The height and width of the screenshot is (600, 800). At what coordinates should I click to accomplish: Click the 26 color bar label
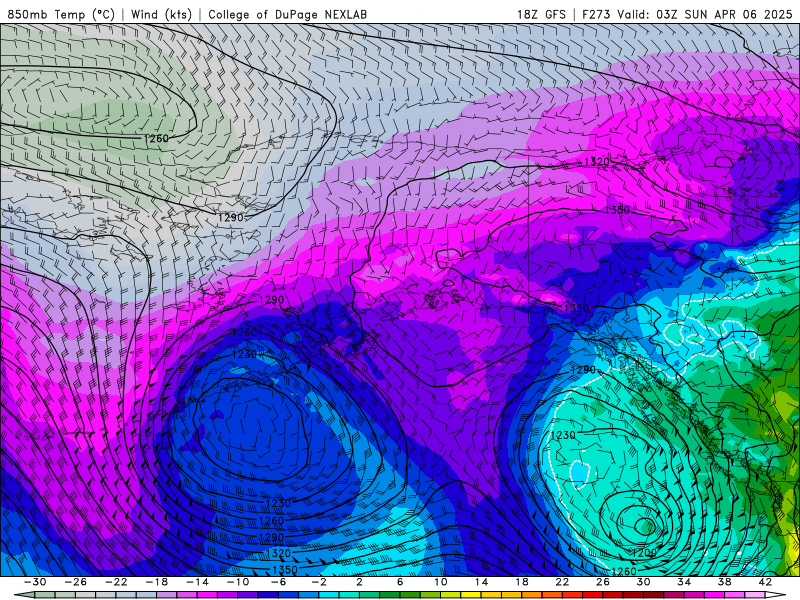point(603,582)
